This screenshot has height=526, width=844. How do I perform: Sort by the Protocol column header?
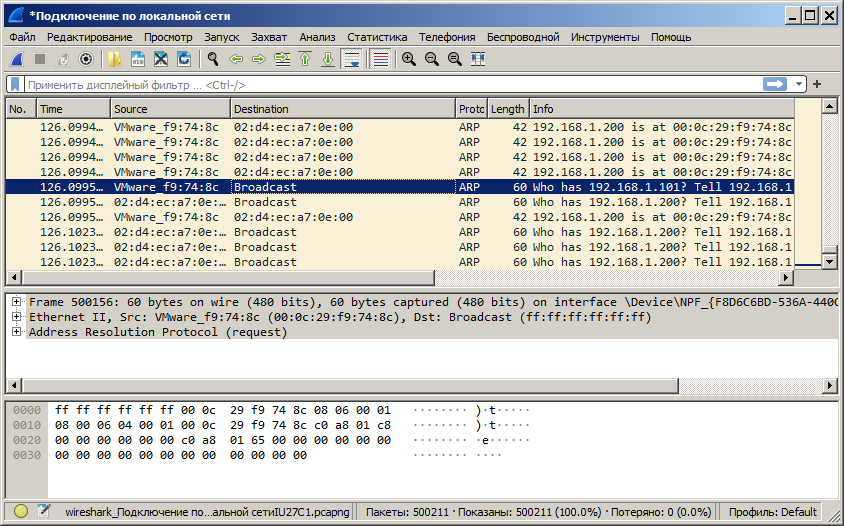[471, 109]
